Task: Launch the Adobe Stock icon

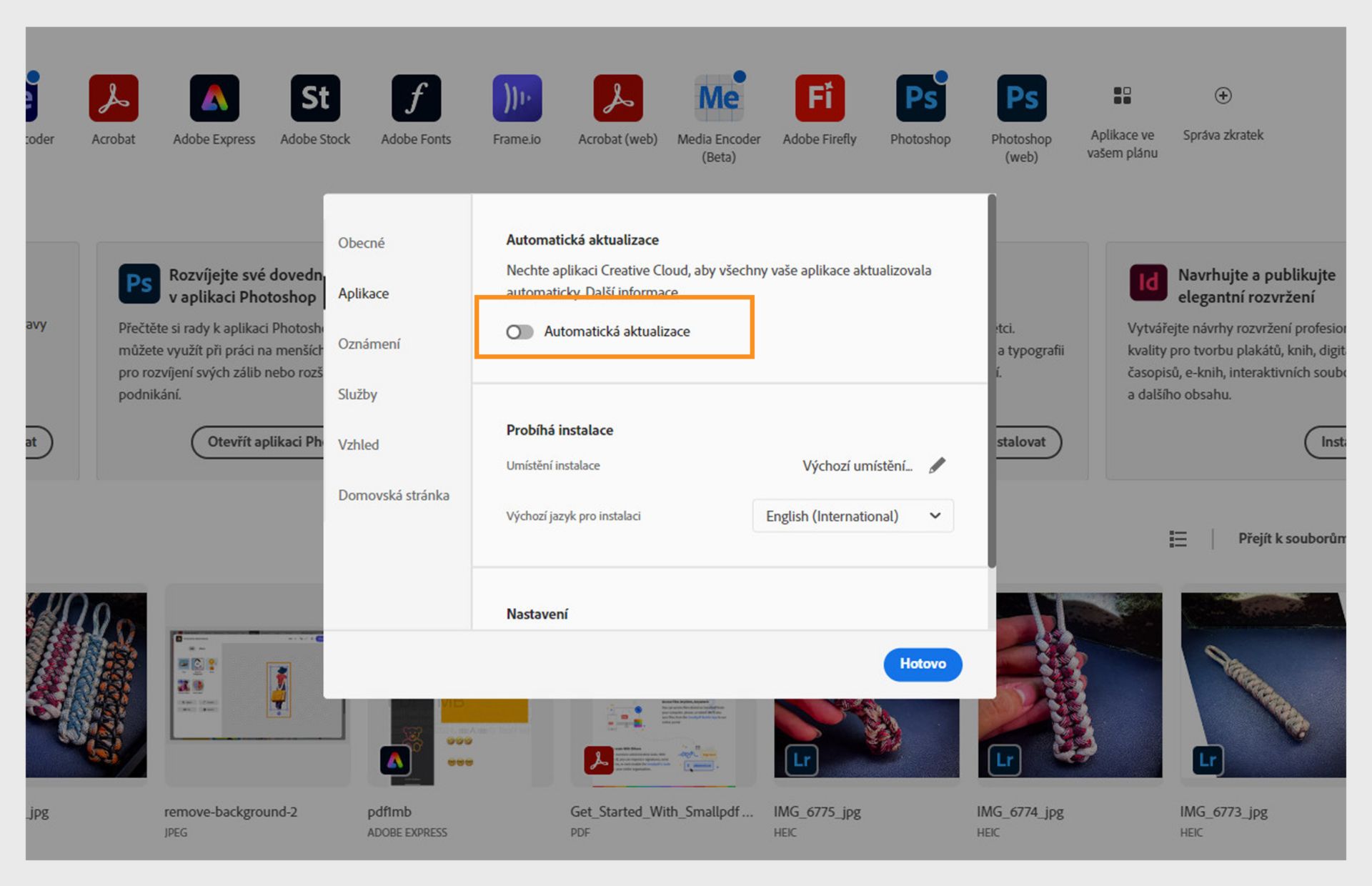Action: 315,98
